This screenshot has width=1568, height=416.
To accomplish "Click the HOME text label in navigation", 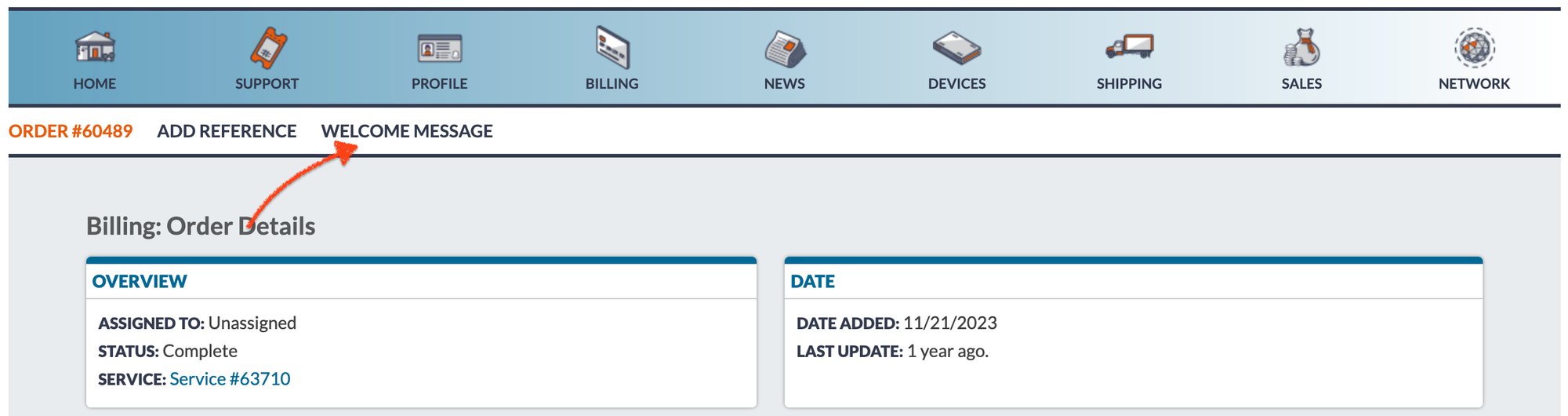I will (95, 84).
